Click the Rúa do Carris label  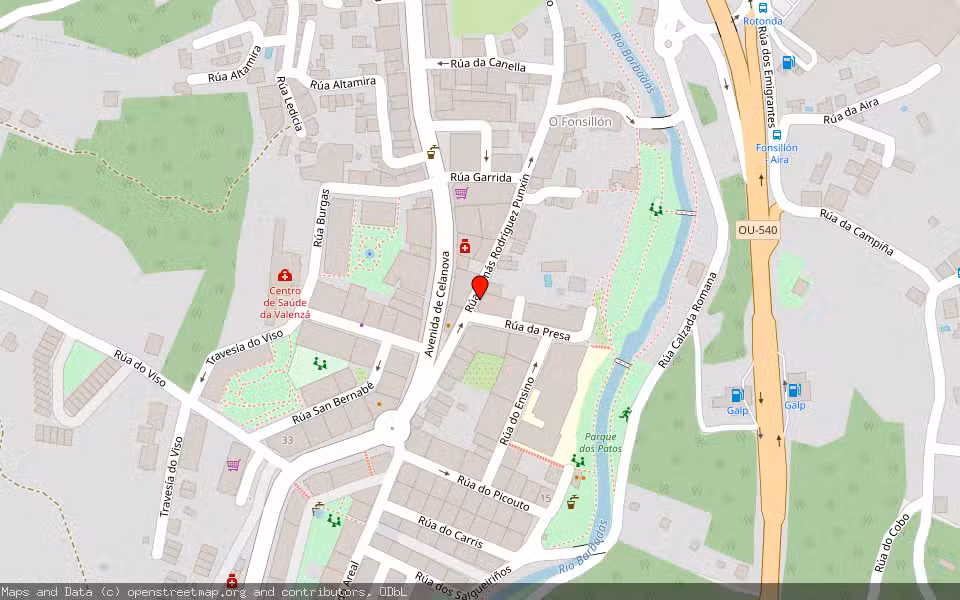point(451,531)
